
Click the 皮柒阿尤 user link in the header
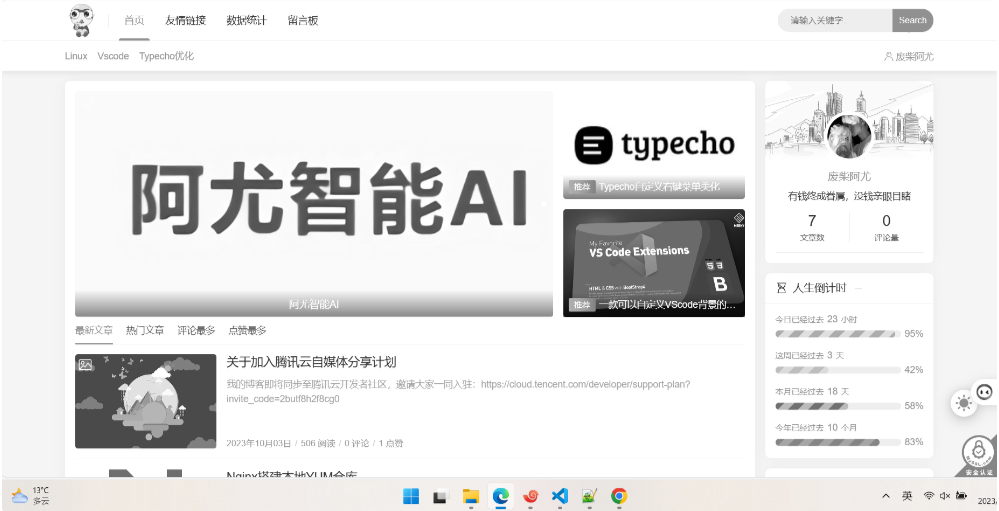tap(914, 57)
